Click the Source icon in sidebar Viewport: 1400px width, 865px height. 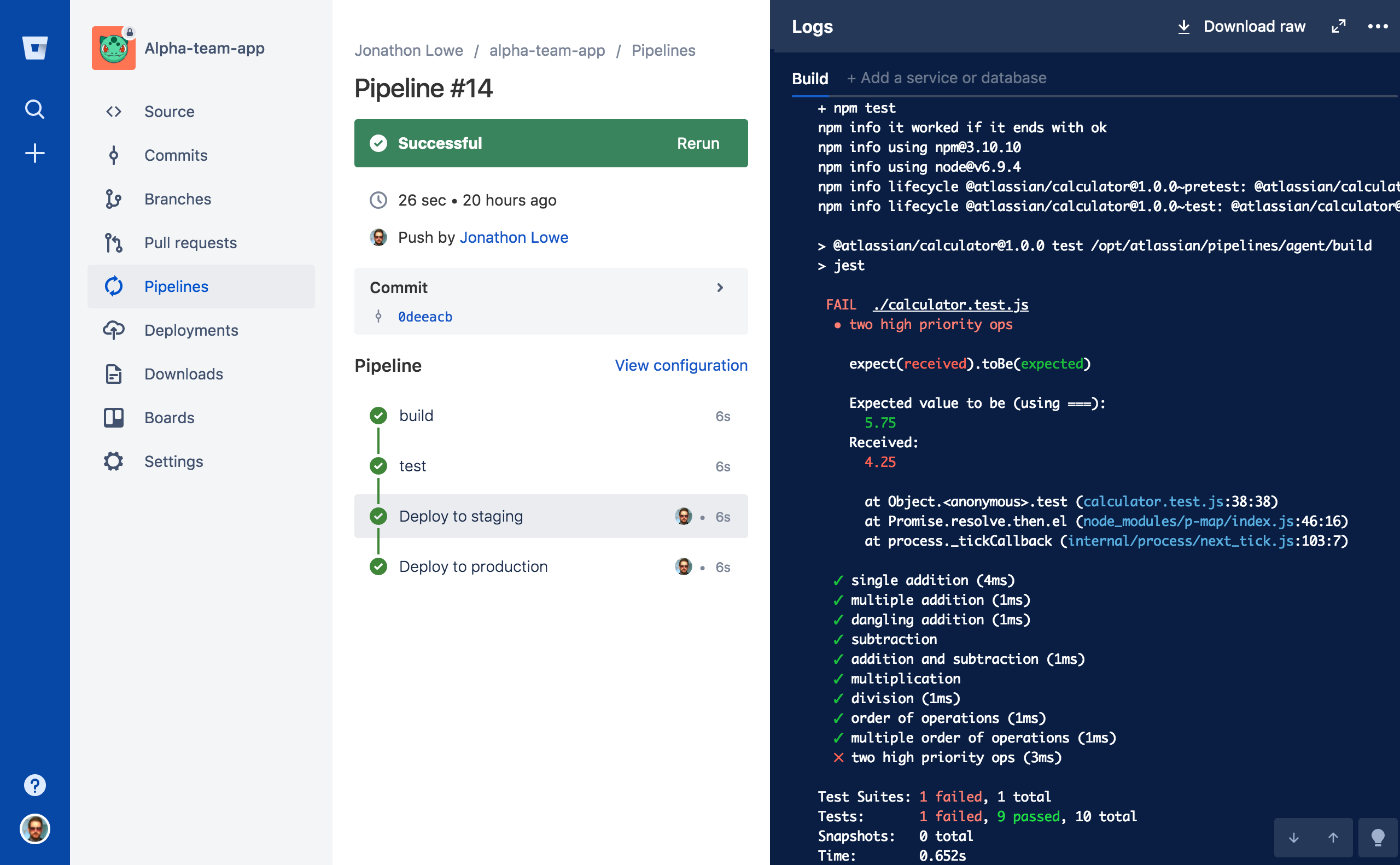coord(114,111)
